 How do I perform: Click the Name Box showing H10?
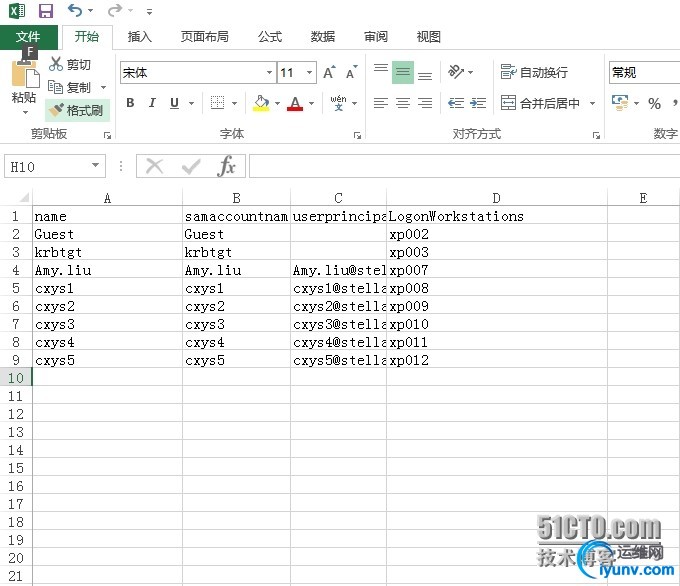55,166
